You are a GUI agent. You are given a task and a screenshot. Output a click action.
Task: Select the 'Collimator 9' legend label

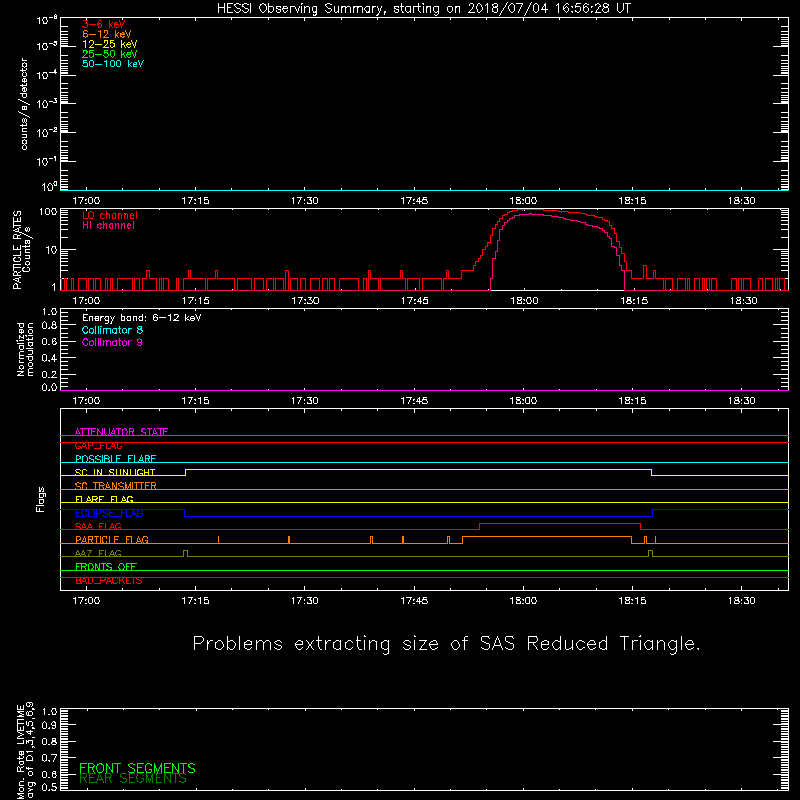(x=112, y=342)
